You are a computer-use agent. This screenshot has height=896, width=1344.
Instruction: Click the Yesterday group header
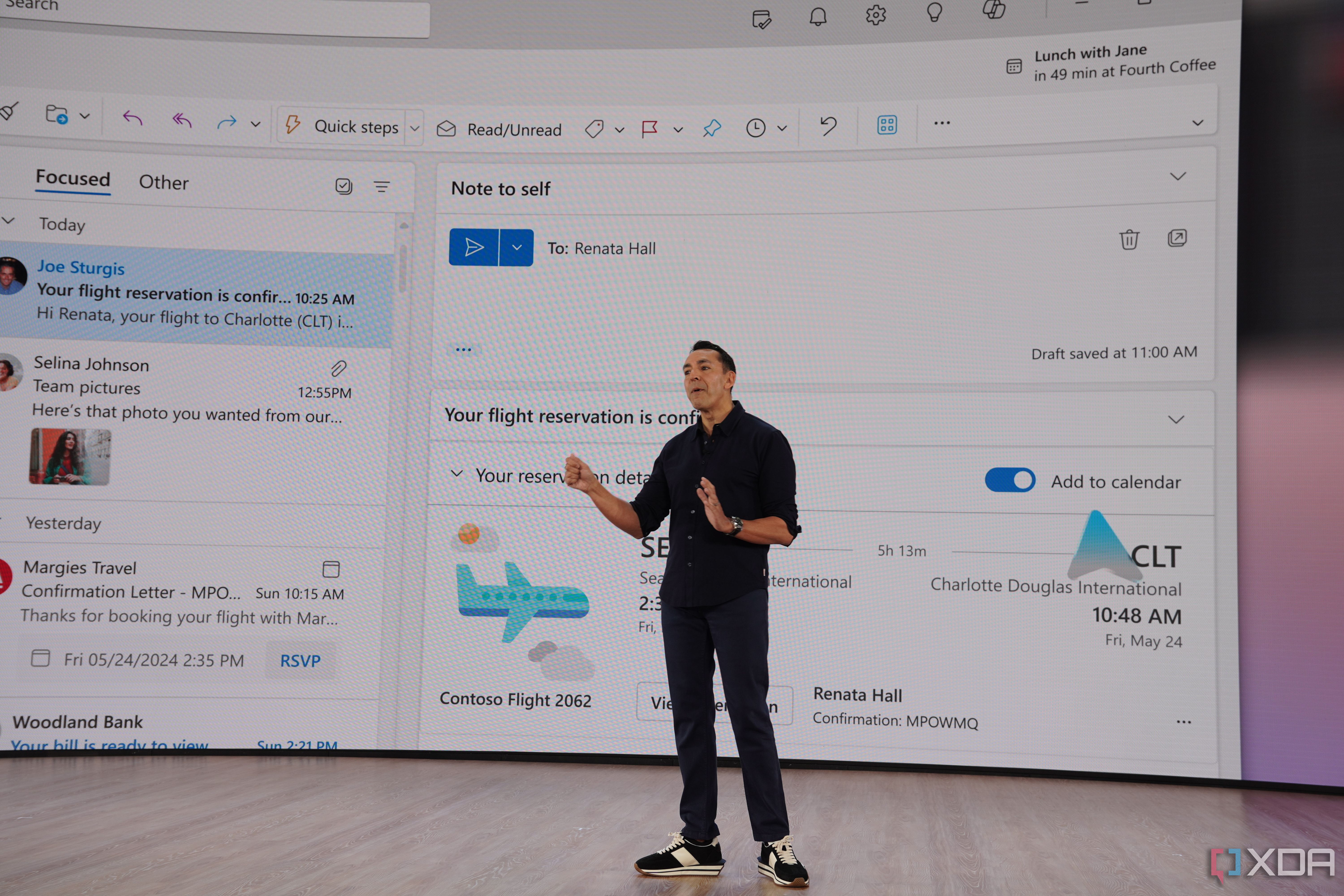point(63,523)
